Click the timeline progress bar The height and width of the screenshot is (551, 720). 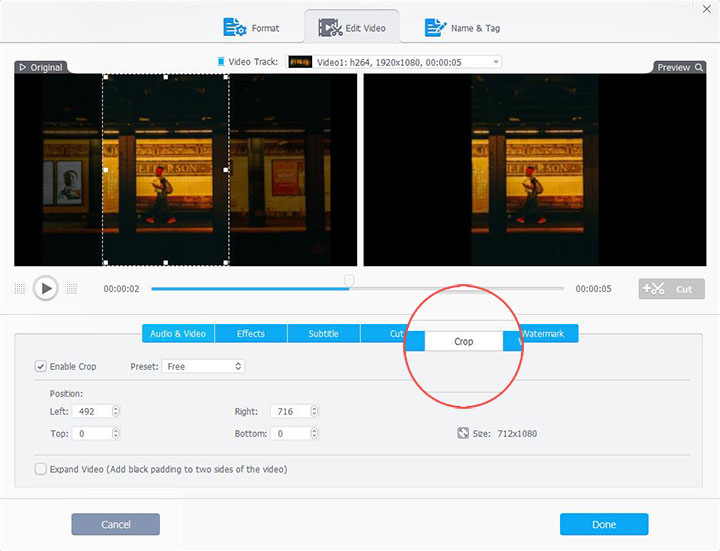coord(357,289)
